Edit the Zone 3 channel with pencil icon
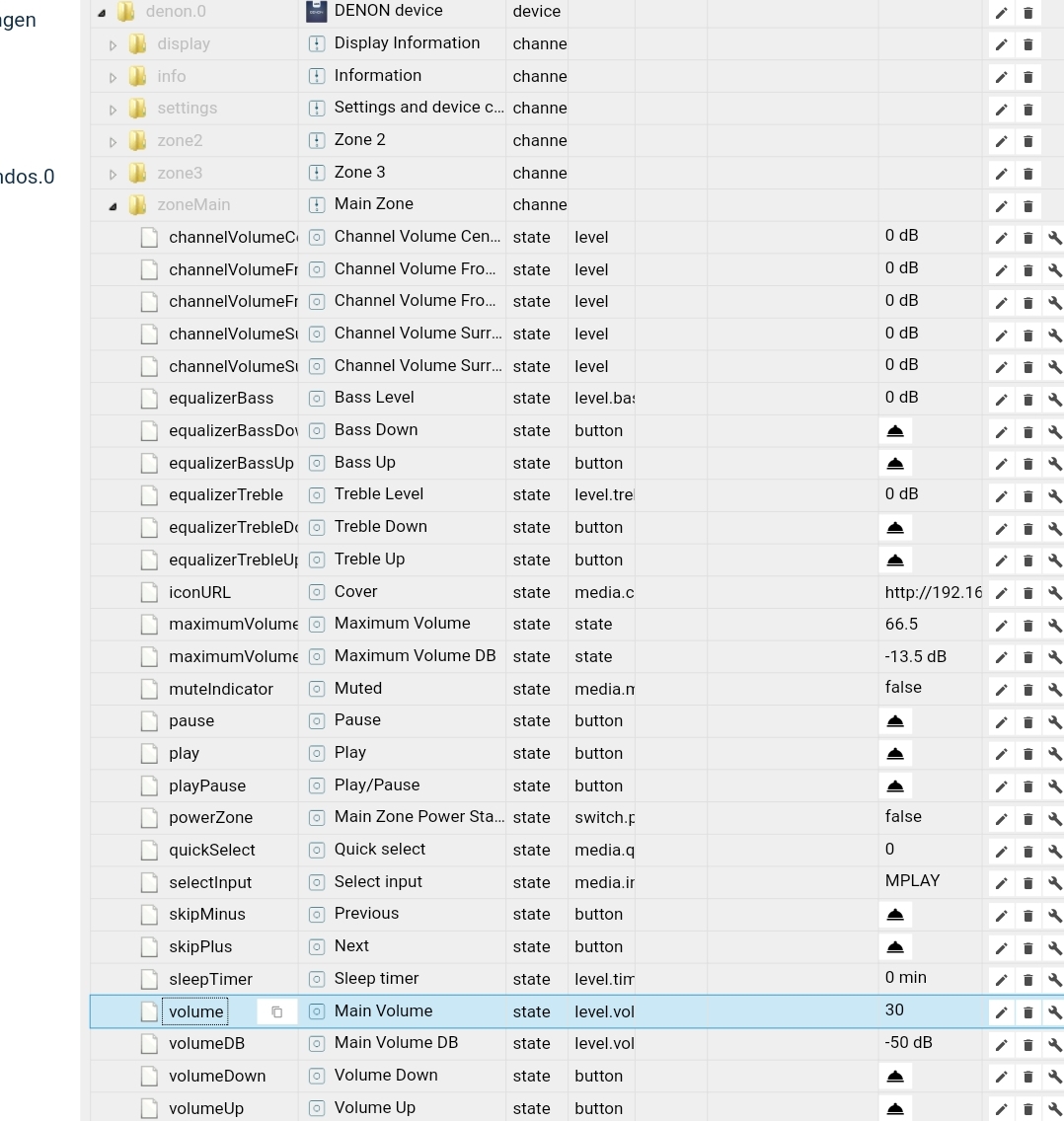 (x=1001, y=173)
